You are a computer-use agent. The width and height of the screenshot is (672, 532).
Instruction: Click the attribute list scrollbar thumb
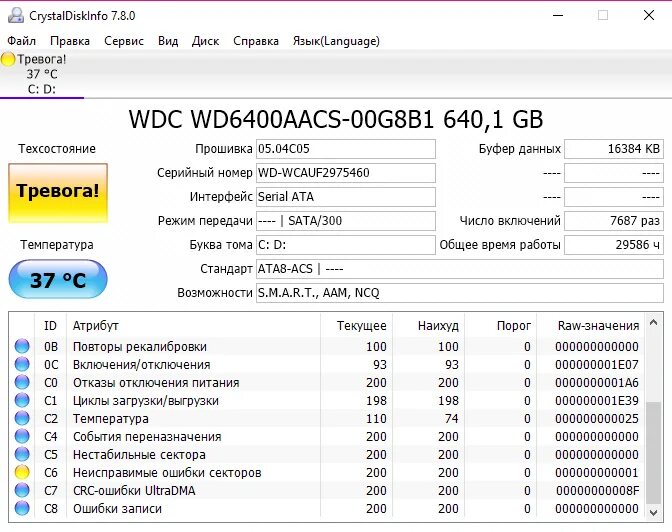(654, 453)
